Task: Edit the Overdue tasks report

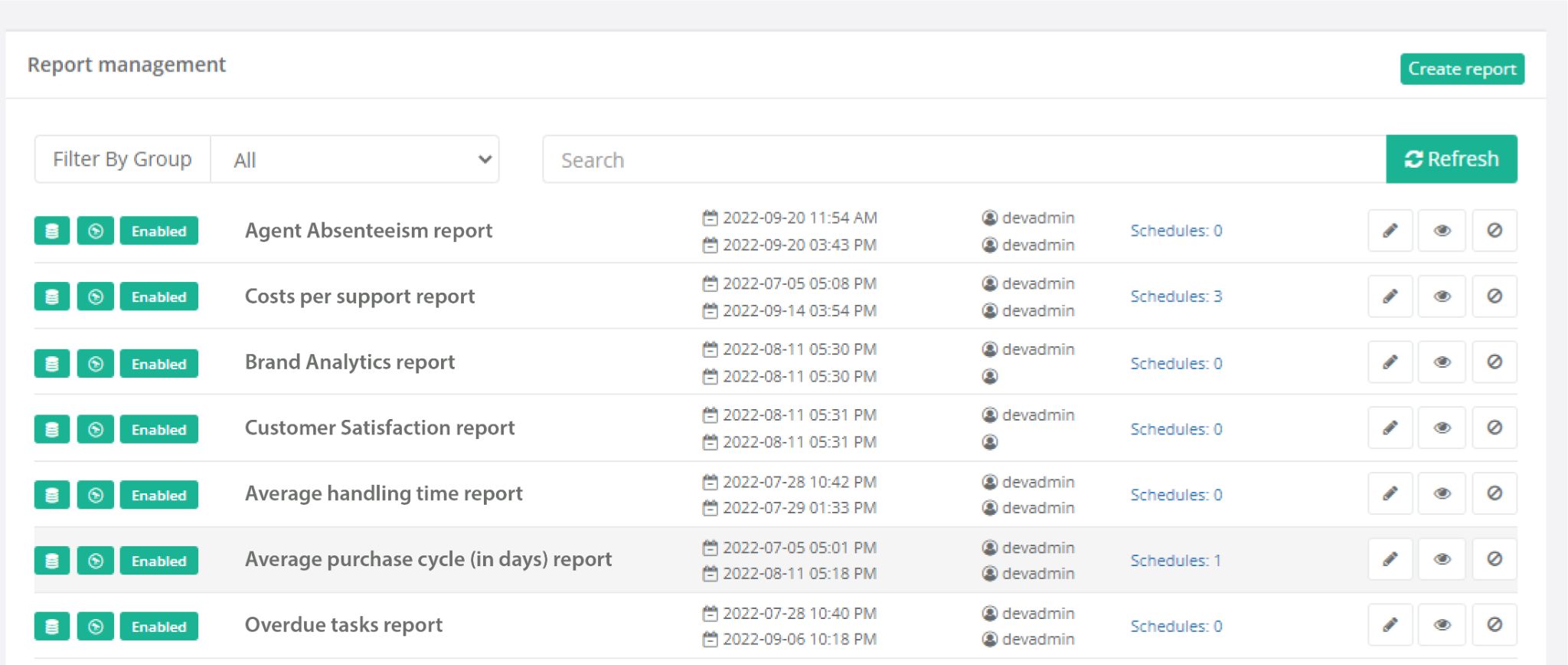Action: click(x=1390, y=626)
